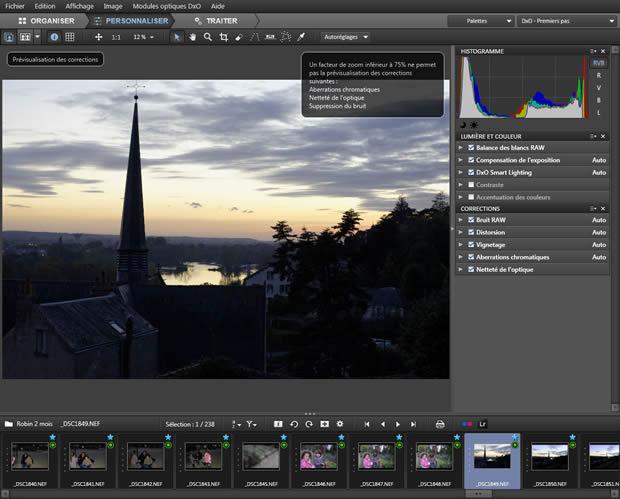The image size is (620, 499).
Task: Uncheck the DxO Smart Lighting checkbox
Action: [471, 172]
